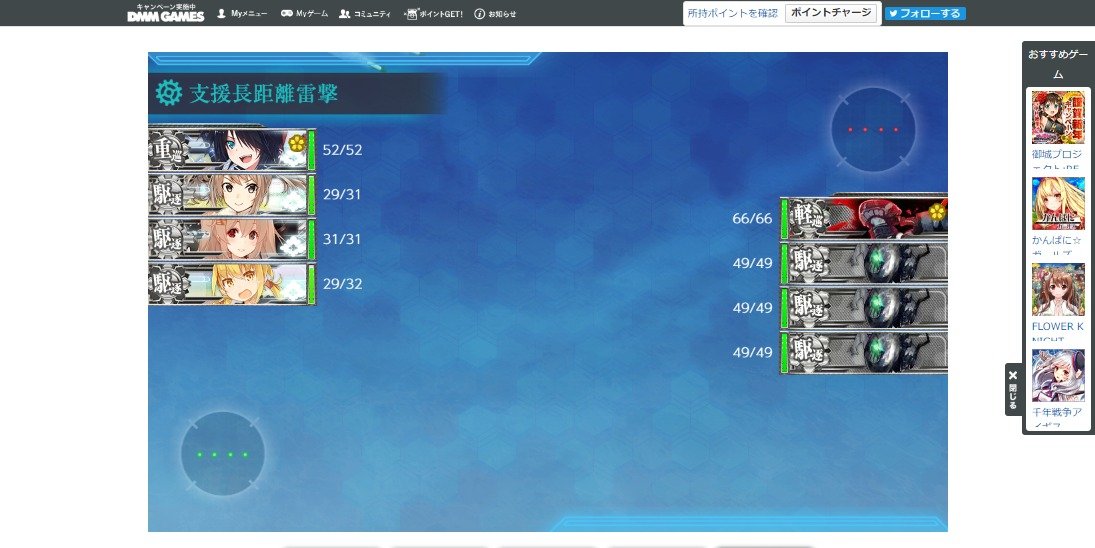Screen dimensions: 1095x548
Task: Select the heavy cruiser card with 52/52 HP
Action: pyautogui.click(x=232, y=149)
